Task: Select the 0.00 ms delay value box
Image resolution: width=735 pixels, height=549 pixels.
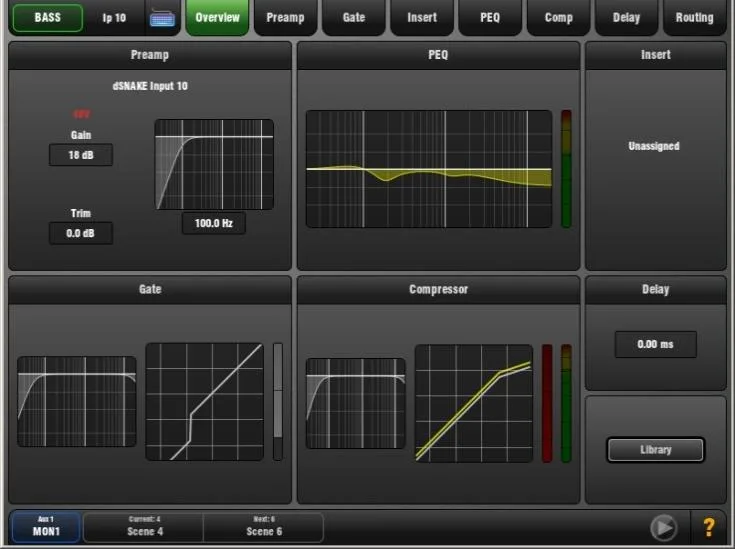Action: point(655,344)
